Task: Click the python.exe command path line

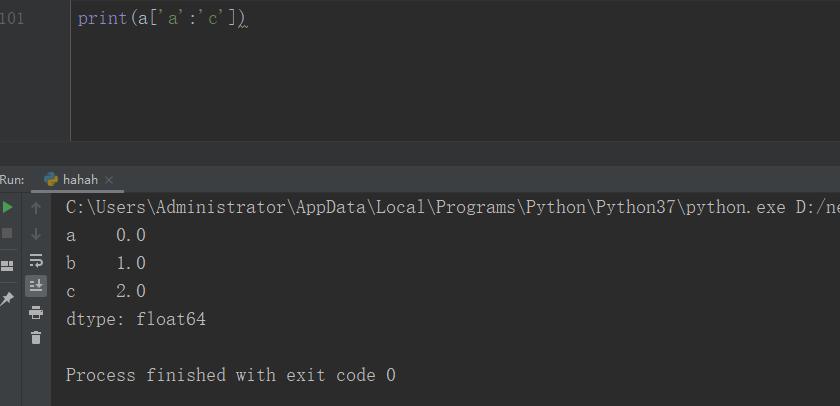Action: tap(453, 207)
